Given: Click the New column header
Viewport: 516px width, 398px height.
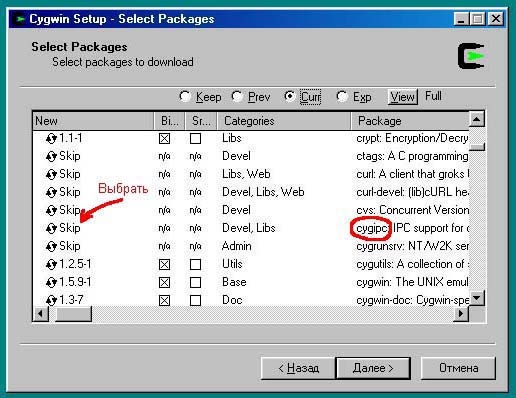Looking at the screenshot, I should pyautogui.click(x=93, y=121).
